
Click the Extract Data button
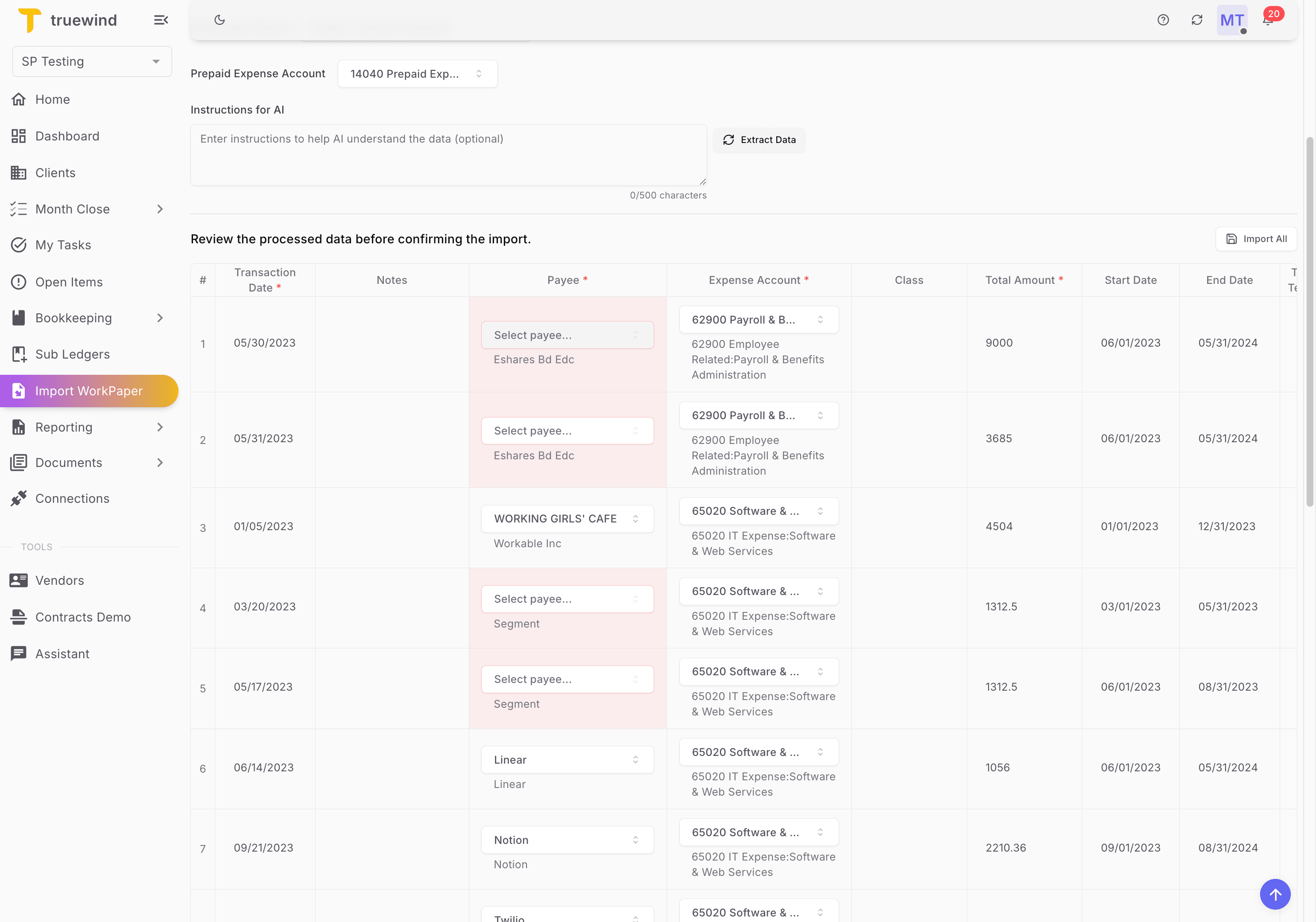pos(759,140)
